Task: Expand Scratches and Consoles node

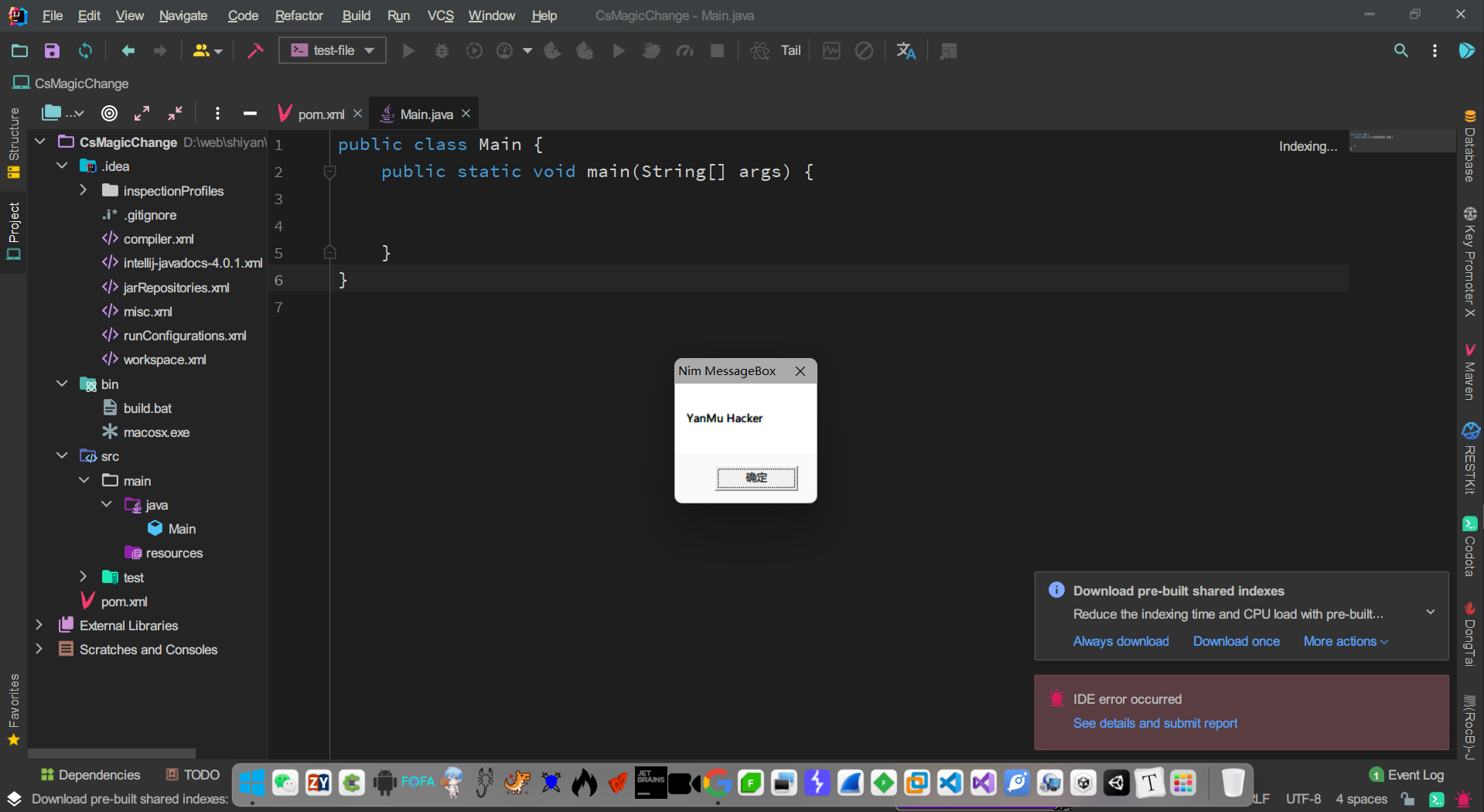Action: pos(39,649)
